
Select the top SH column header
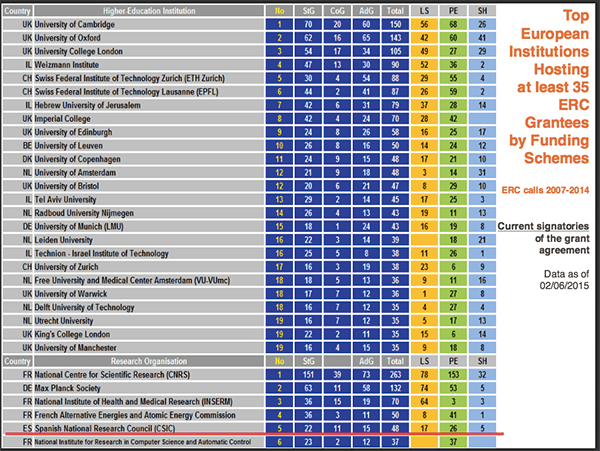pos(482,11)
